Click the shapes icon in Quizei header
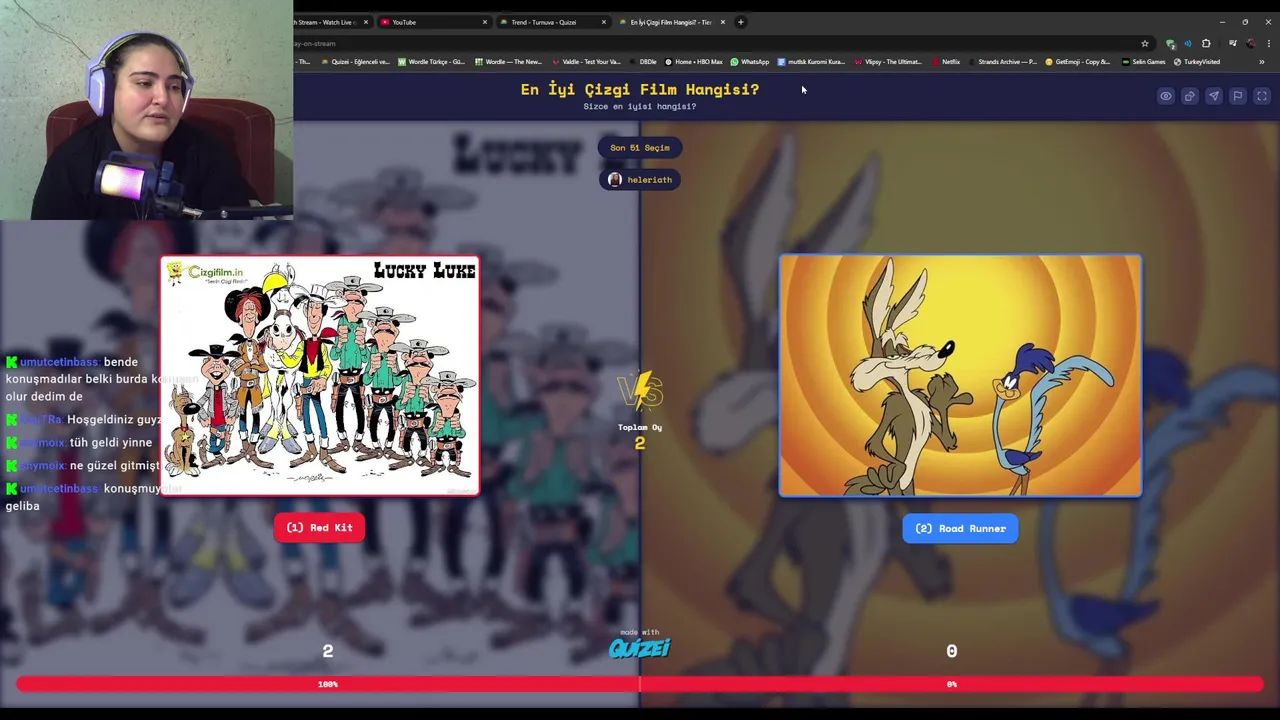This screenshot has width=1280, height=720. 1190,96
